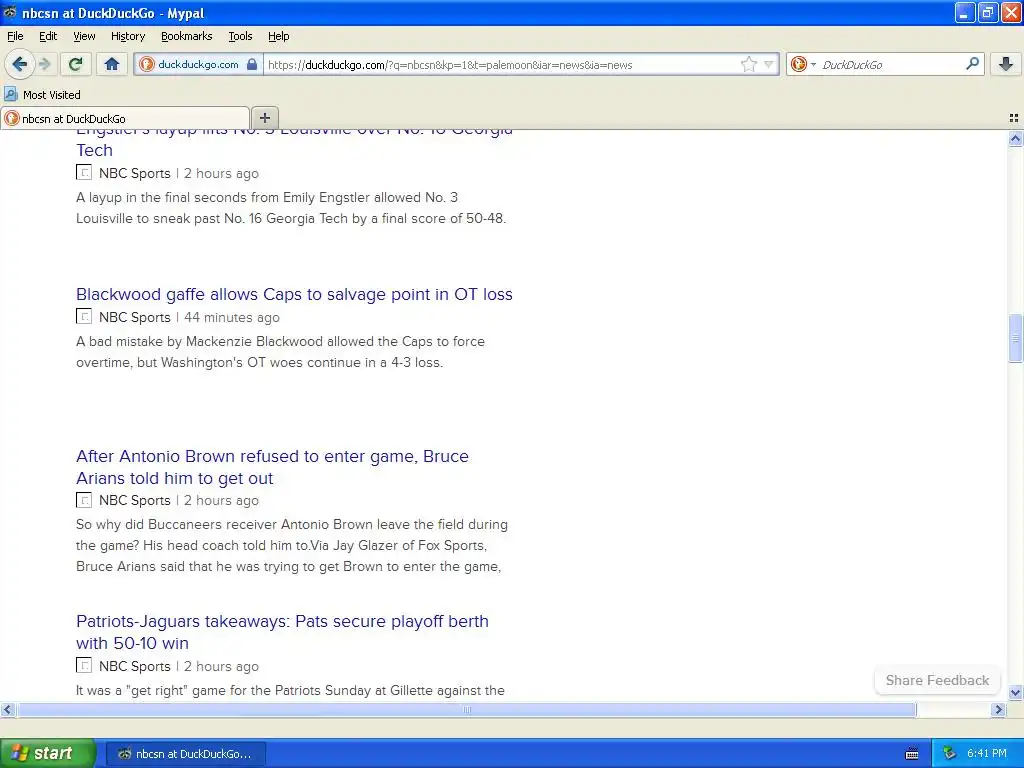Reload the page with the refresh icon
The width and height of the screenshot is (1024, 768).
tap(76, 64)
